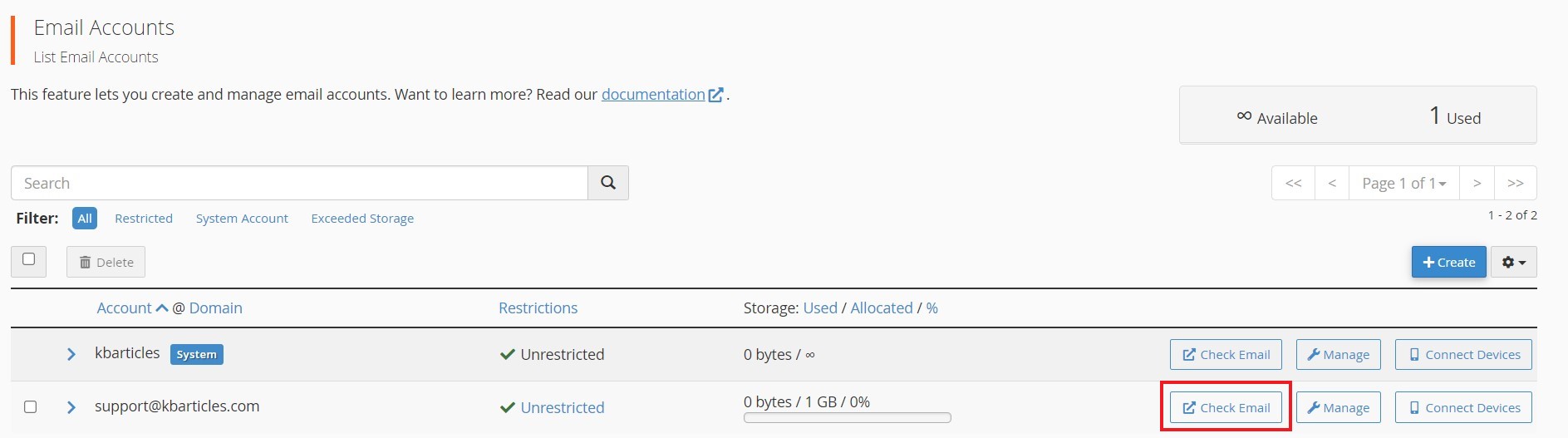This screenshot has height=438, width=1568.
Task: Select the Exceeded Storage filter
Action: point(362,218)
